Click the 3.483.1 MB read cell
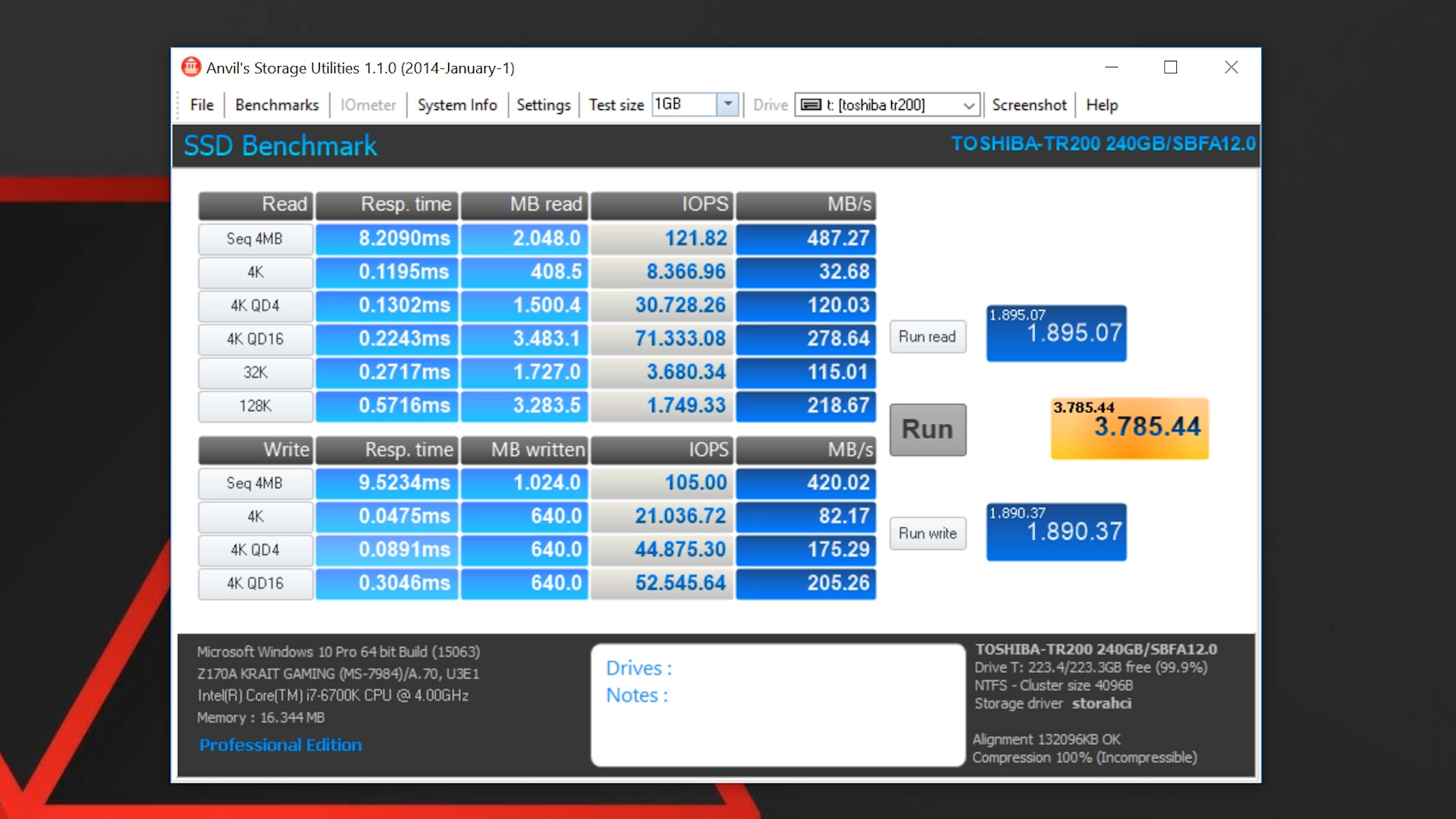1456x819 pixels. coord(525,339)
